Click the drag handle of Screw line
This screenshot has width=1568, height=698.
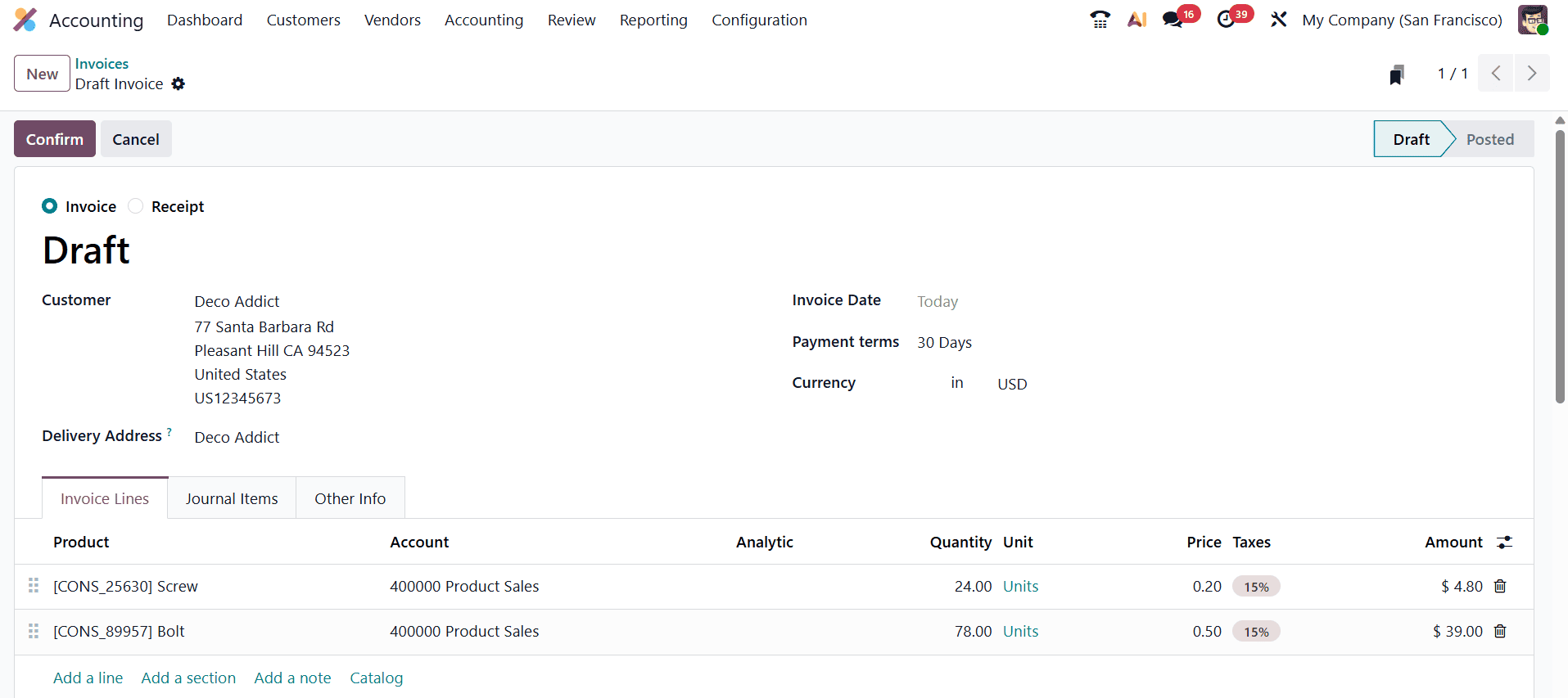click(34, 585)
